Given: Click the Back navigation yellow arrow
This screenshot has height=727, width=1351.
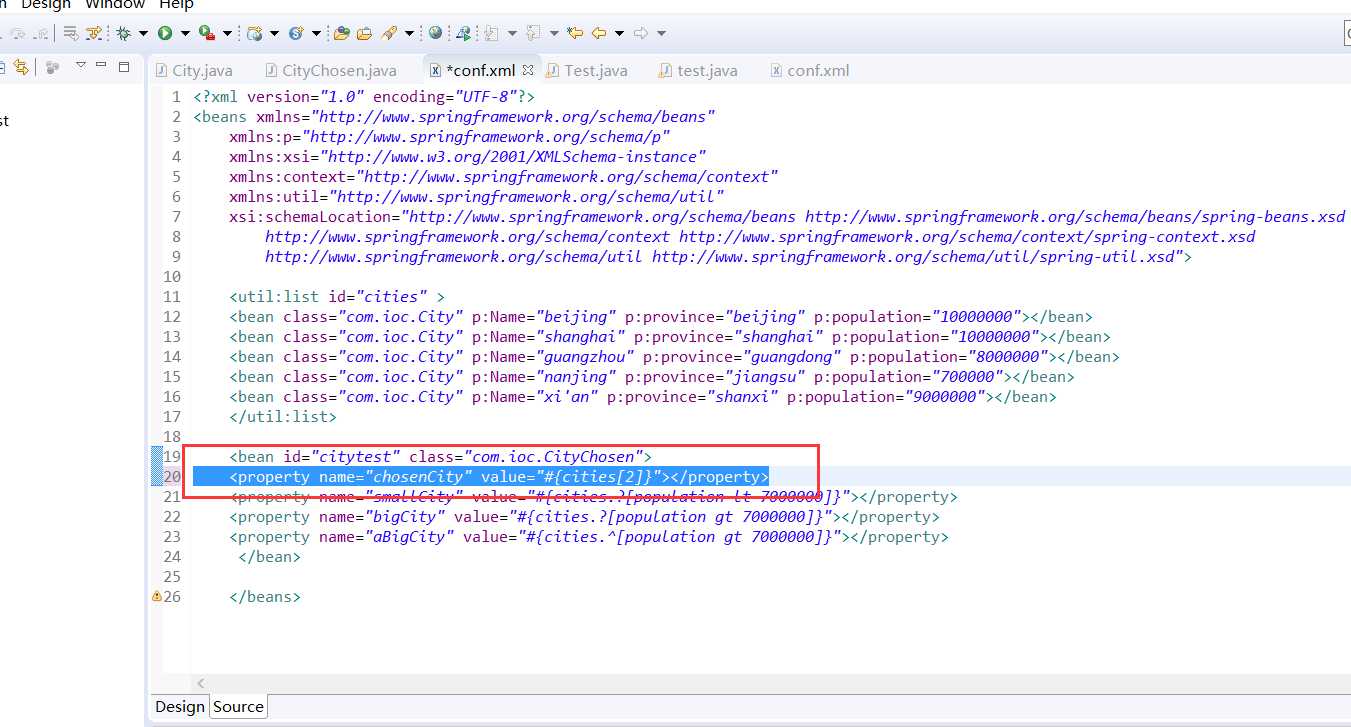Looking at the screenshot, I should point(599,33).
